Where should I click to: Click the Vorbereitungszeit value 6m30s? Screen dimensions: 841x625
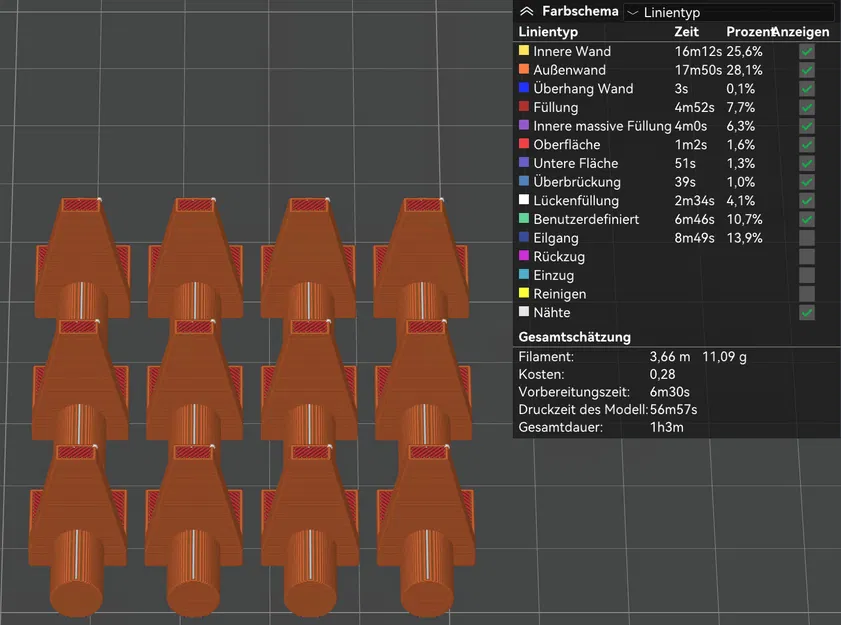tap(669, 392)
